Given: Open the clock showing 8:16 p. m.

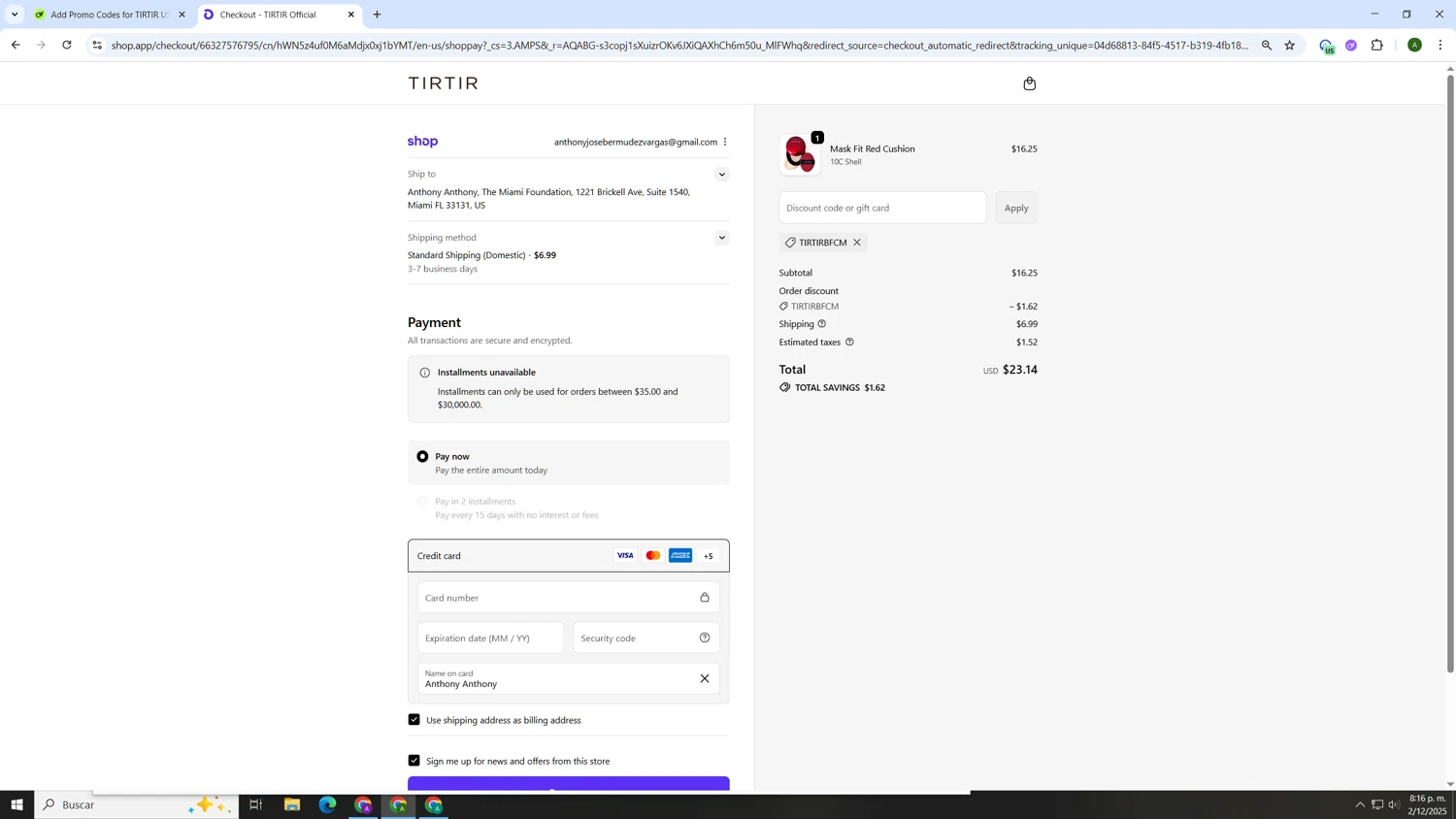Looking at the screenshot, I should [1427, 804].
